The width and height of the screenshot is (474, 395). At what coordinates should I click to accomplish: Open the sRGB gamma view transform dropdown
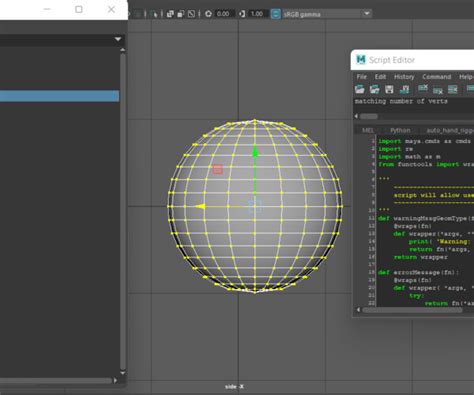326,14
